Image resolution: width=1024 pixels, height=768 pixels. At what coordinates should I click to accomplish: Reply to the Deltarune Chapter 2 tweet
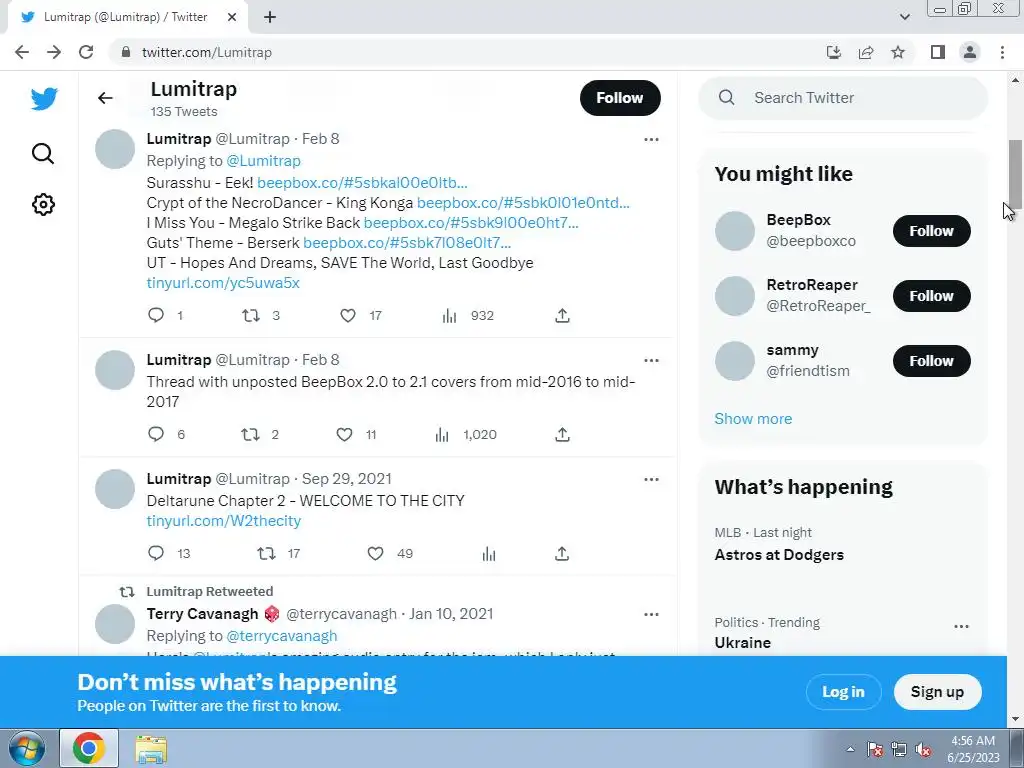point(155,553)
